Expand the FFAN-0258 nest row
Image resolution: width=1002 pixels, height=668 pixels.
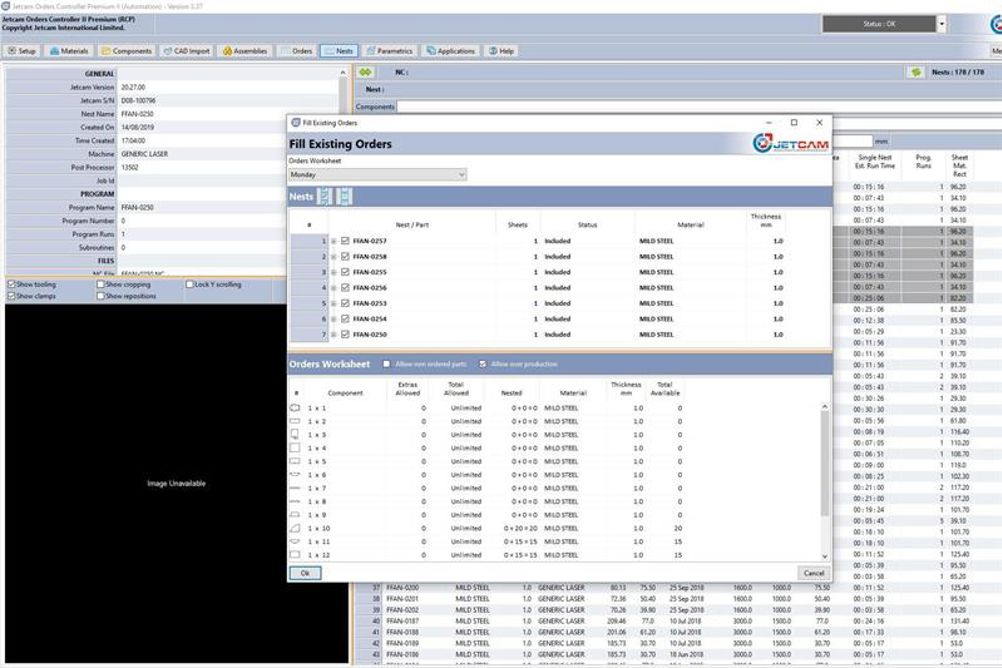[334, 256]
